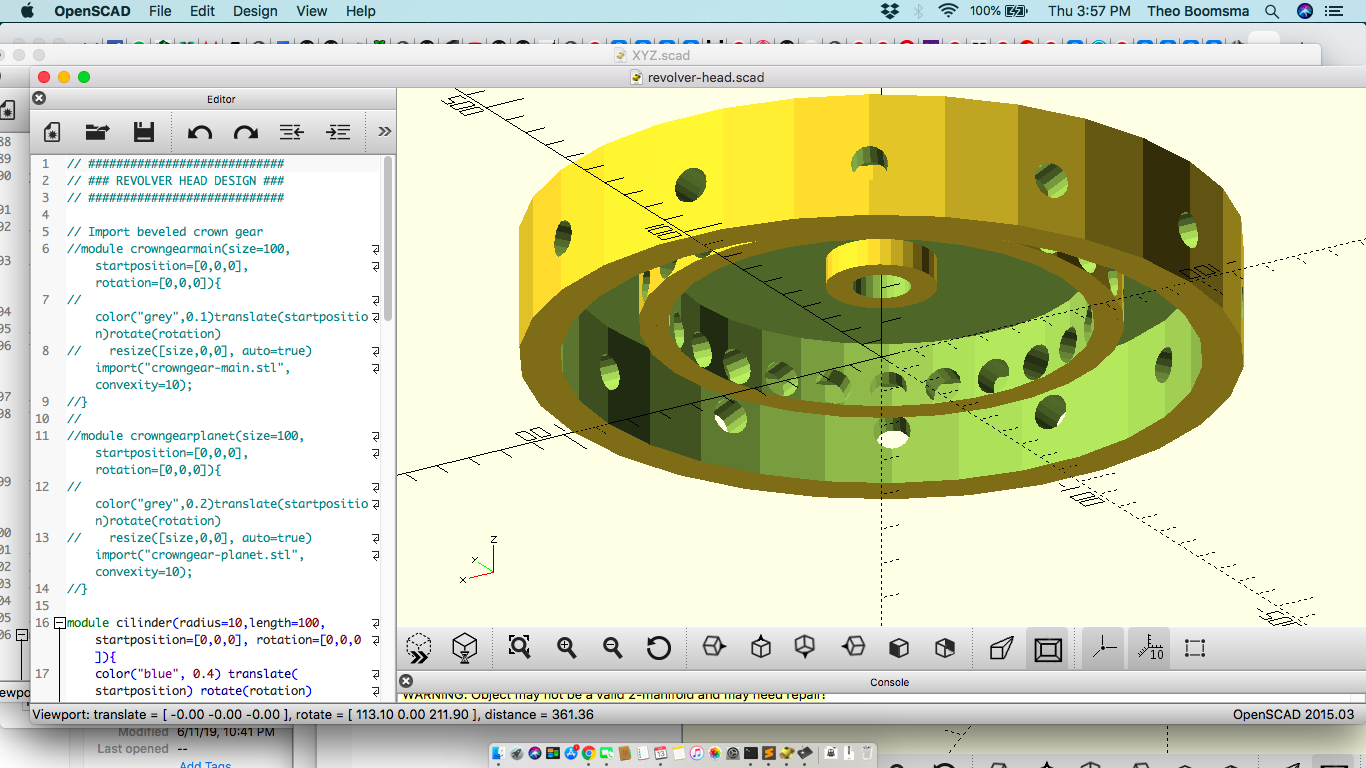Toggle the scale markers display

[1149, 647]
